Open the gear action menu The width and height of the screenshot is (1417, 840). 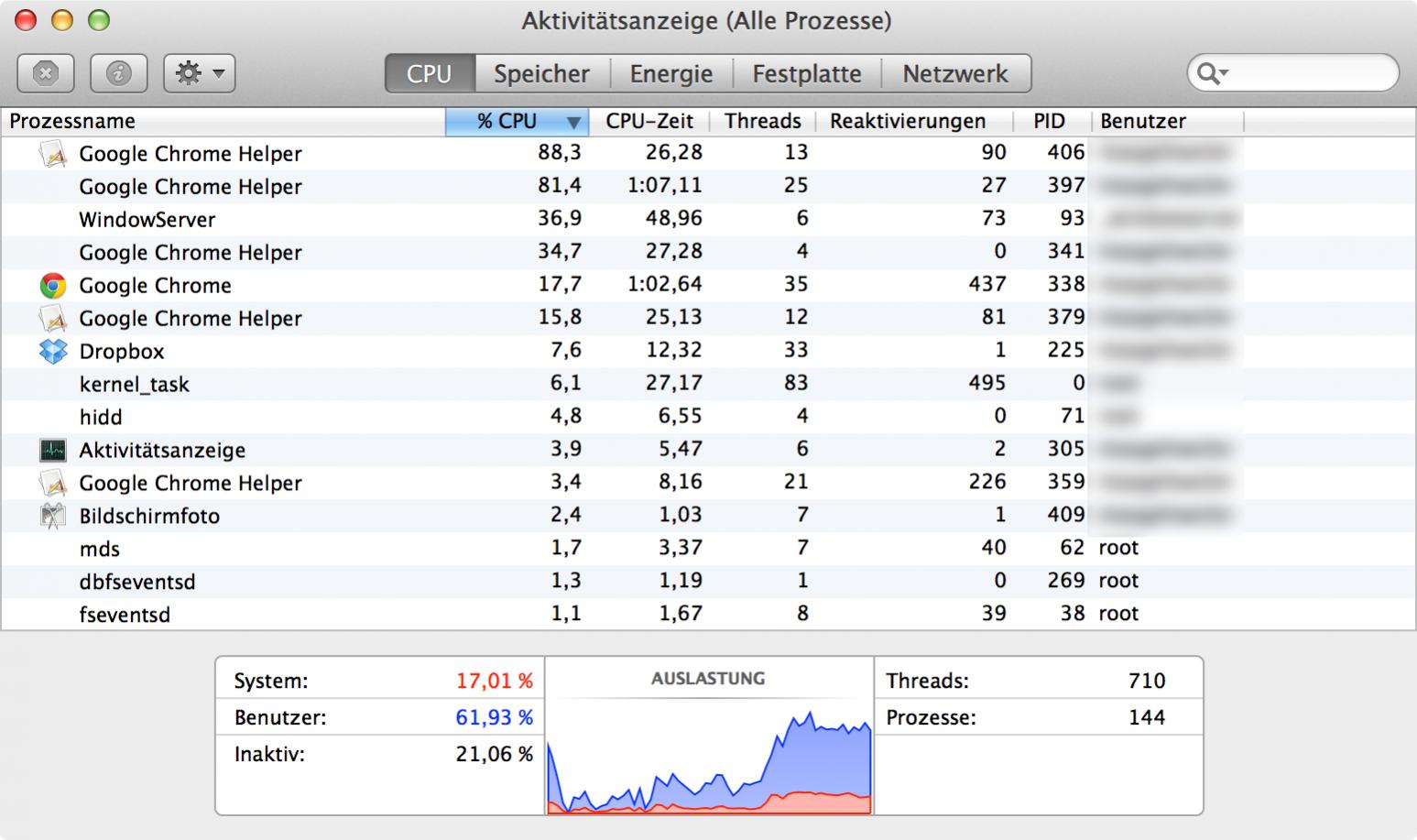[199, 73]
